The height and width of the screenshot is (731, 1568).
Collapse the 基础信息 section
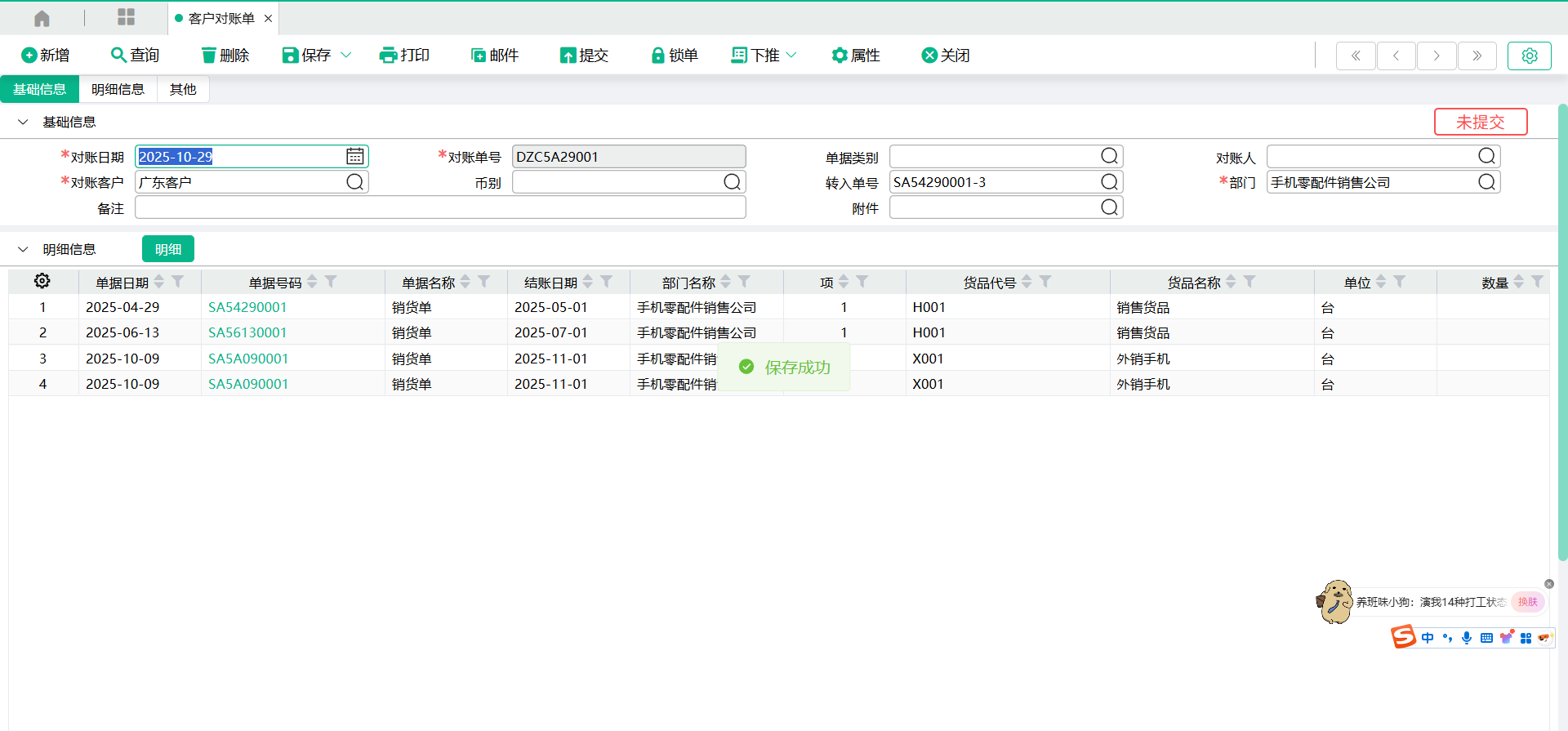(x=23, y=122)
